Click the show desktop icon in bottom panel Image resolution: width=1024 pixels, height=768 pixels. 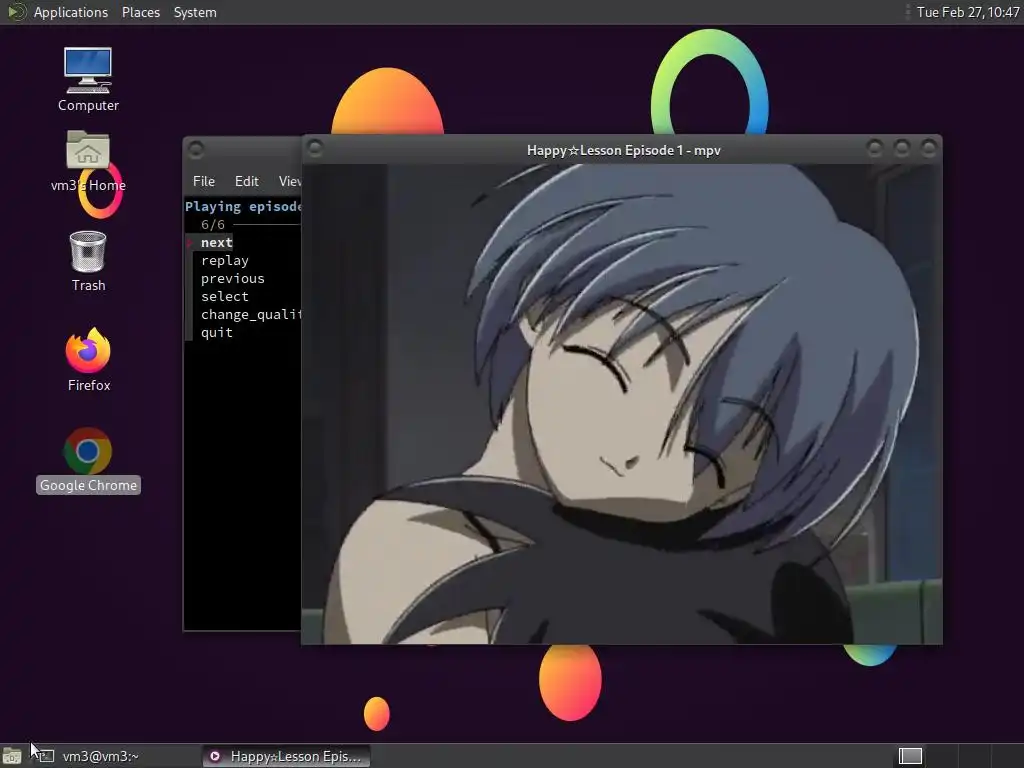pos(11,756)
